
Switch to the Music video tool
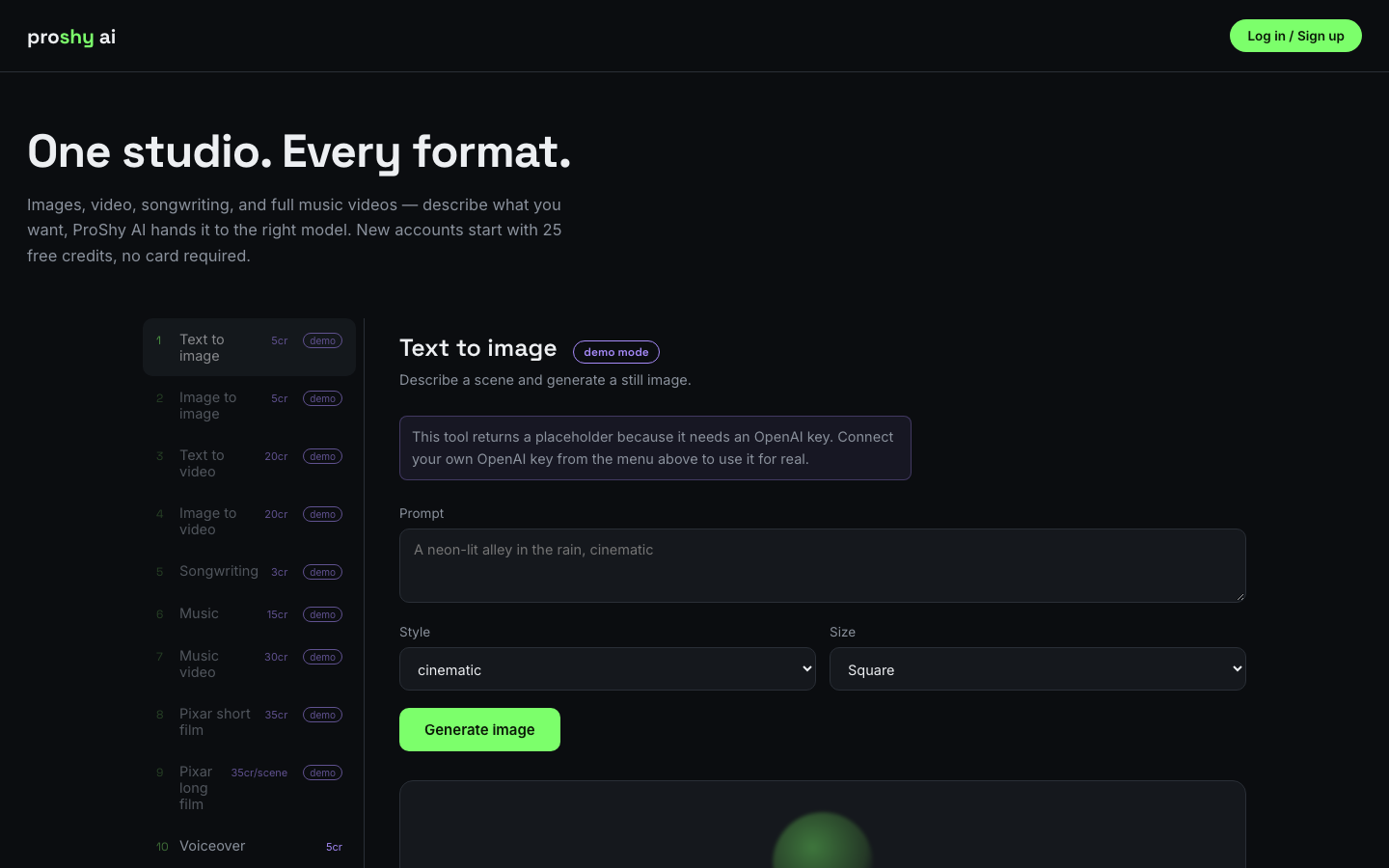(249, 664)
